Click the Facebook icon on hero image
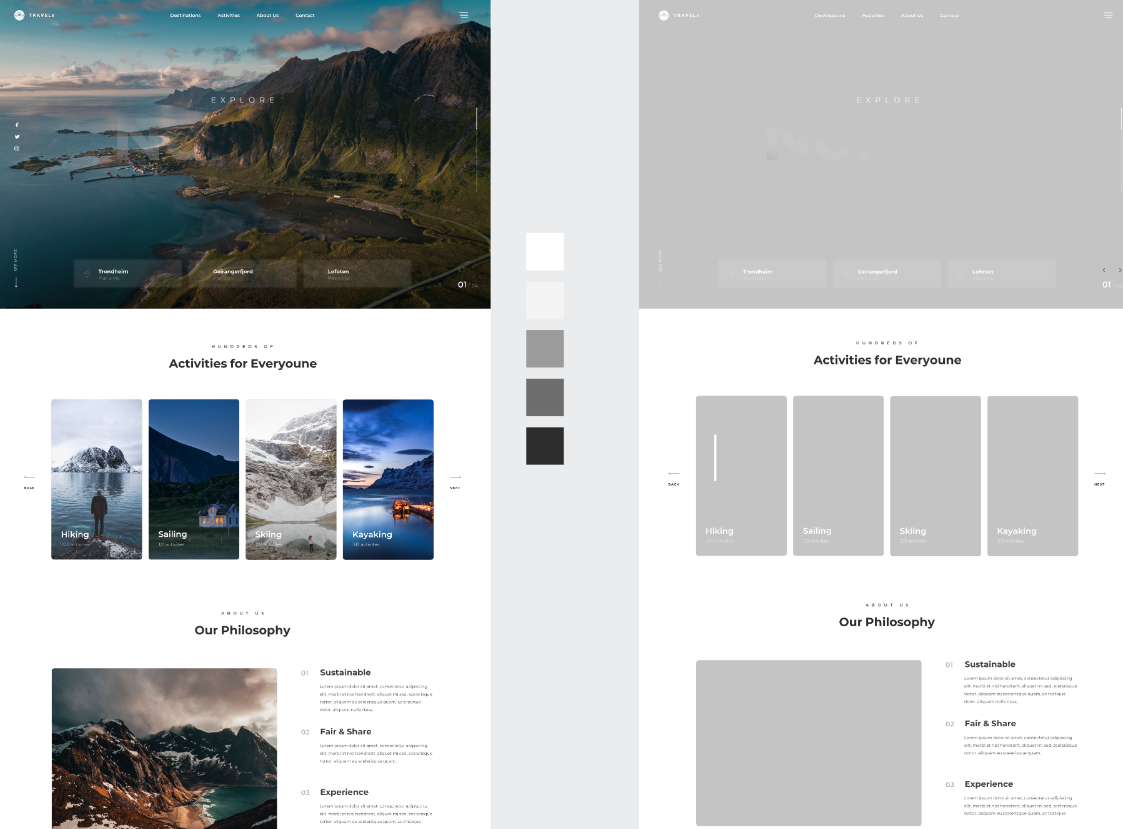Viewport: 1123px width, 829px height. tap(17, 125)
